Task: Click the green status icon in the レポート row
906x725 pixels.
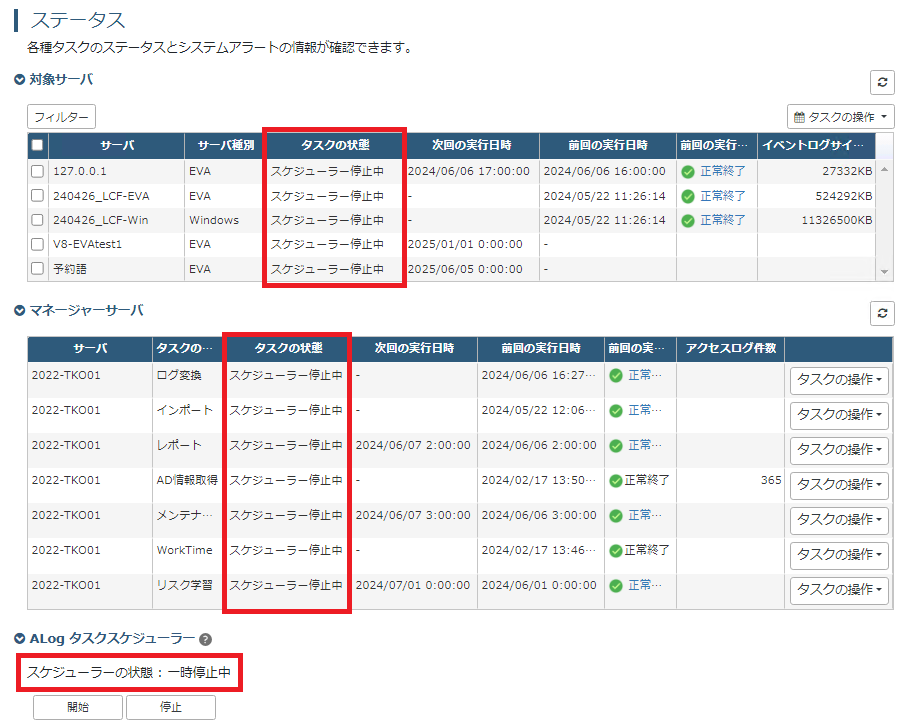Action: (616, 446)
